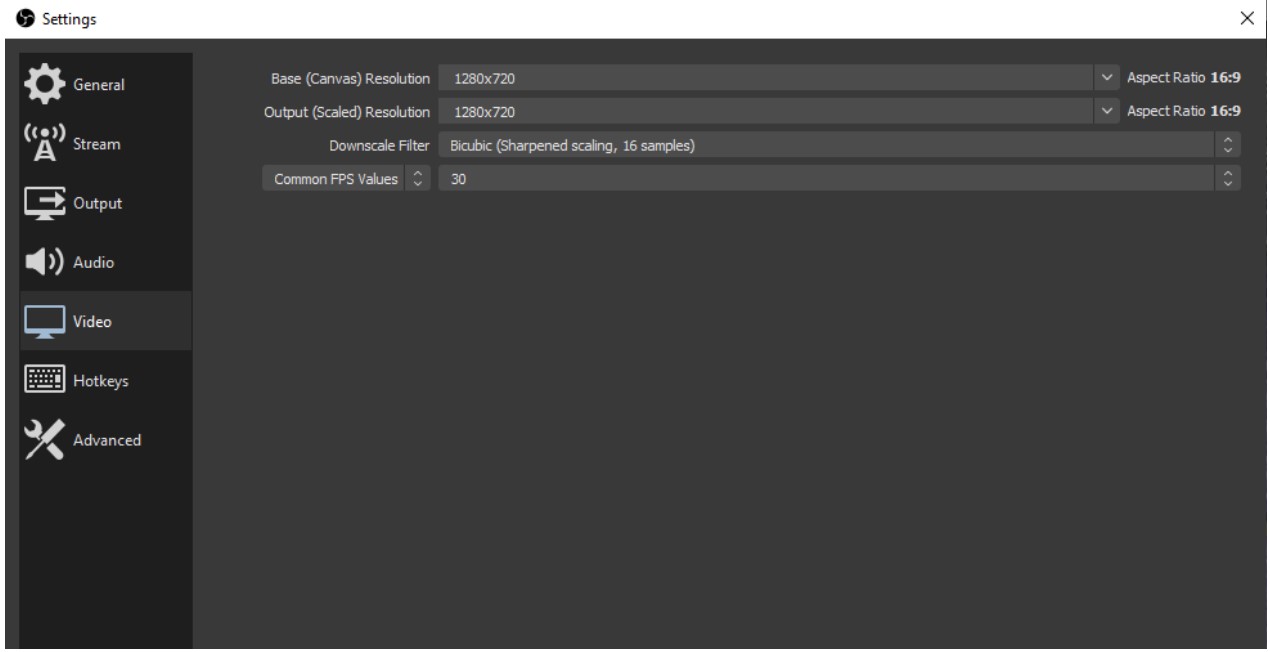Open the Common FPS Values type selector
The height and width of the screenshot is (652, 1270).
(x=346, y=180)
